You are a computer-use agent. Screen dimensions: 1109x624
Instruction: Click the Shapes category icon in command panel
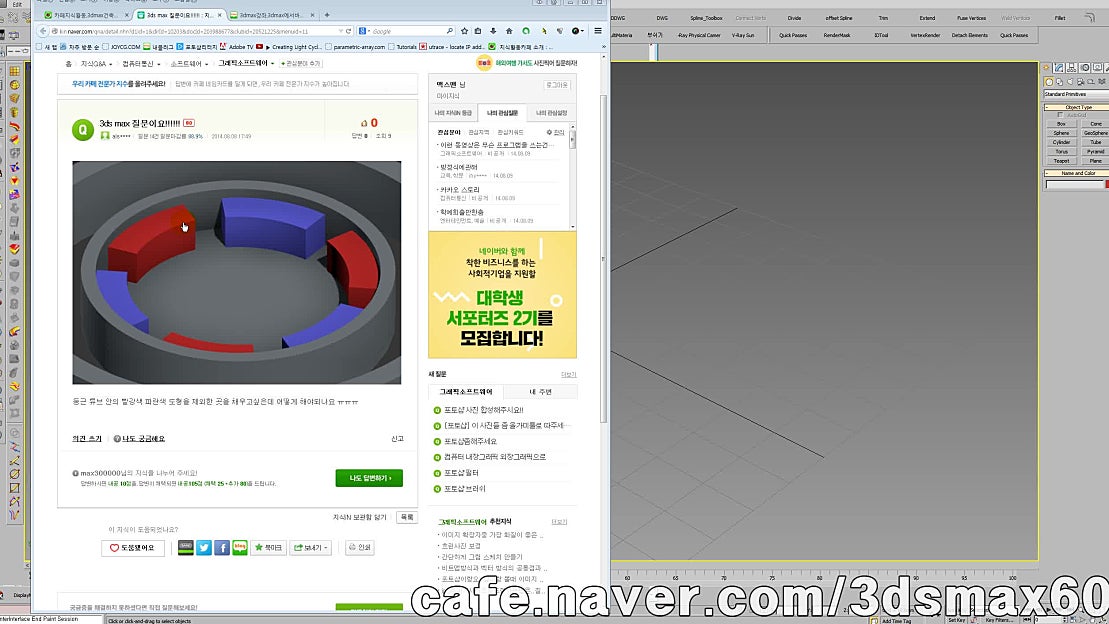(1059, 81)
